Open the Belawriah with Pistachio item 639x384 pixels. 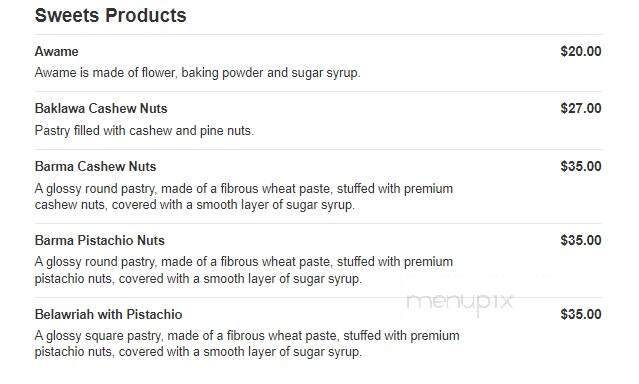[108, 314]
